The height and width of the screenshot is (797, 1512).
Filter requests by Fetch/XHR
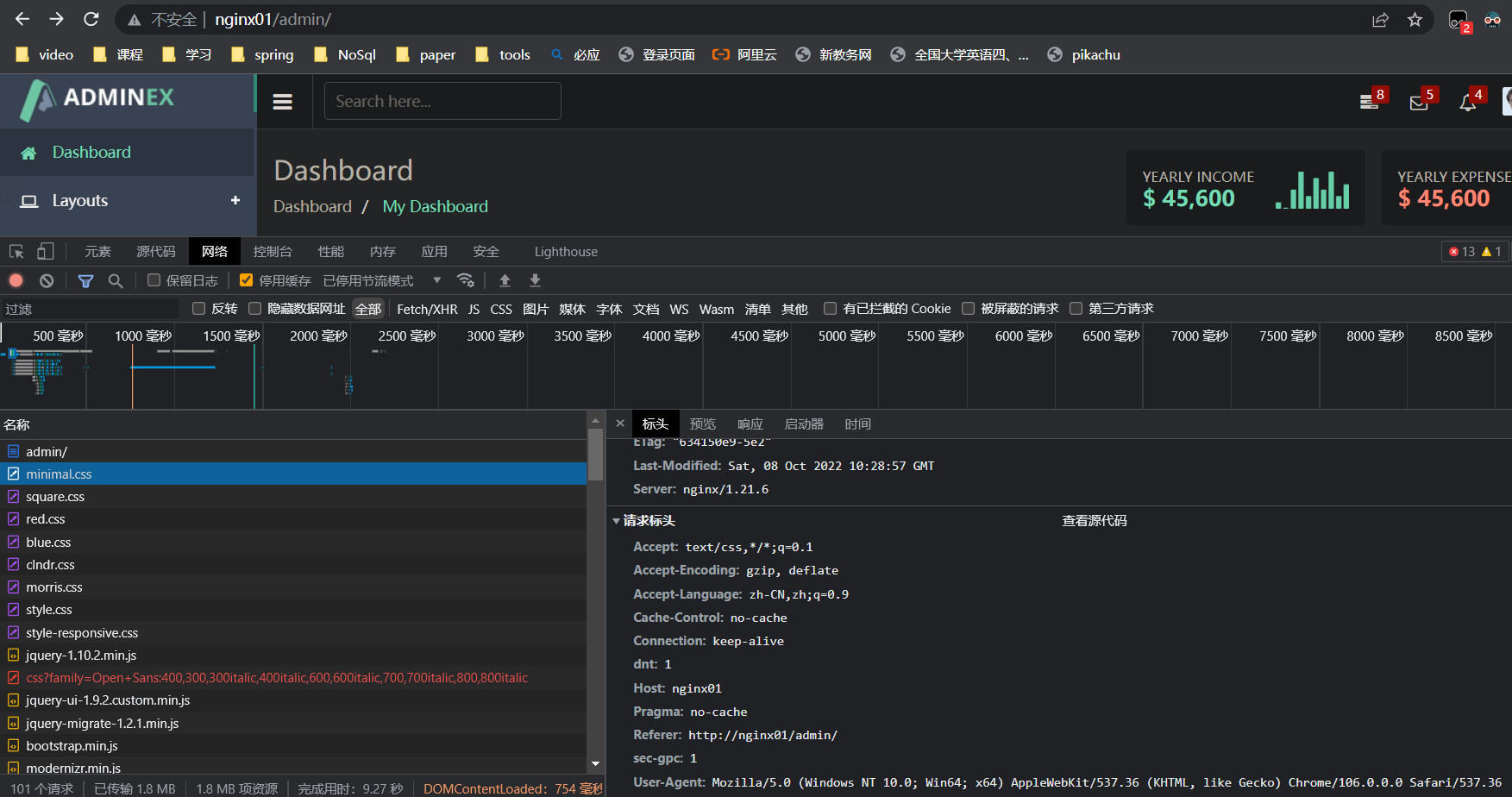[x=427, y=309]
